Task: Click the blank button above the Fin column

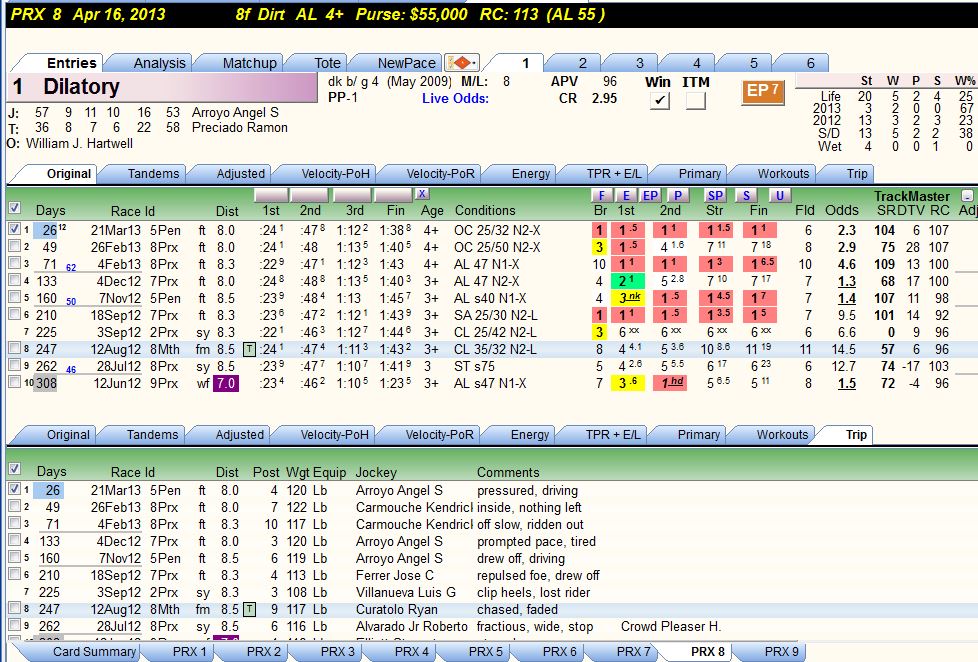Action: click(393, 195)
